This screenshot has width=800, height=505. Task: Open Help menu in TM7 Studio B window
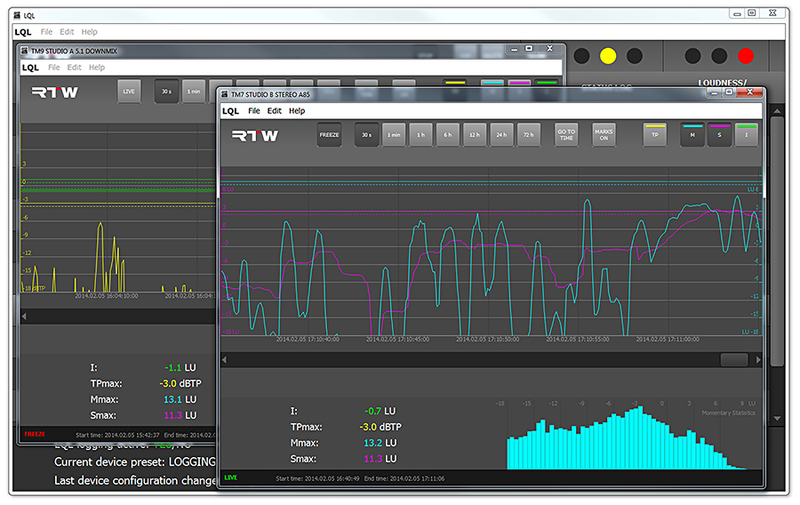[297, 111]
